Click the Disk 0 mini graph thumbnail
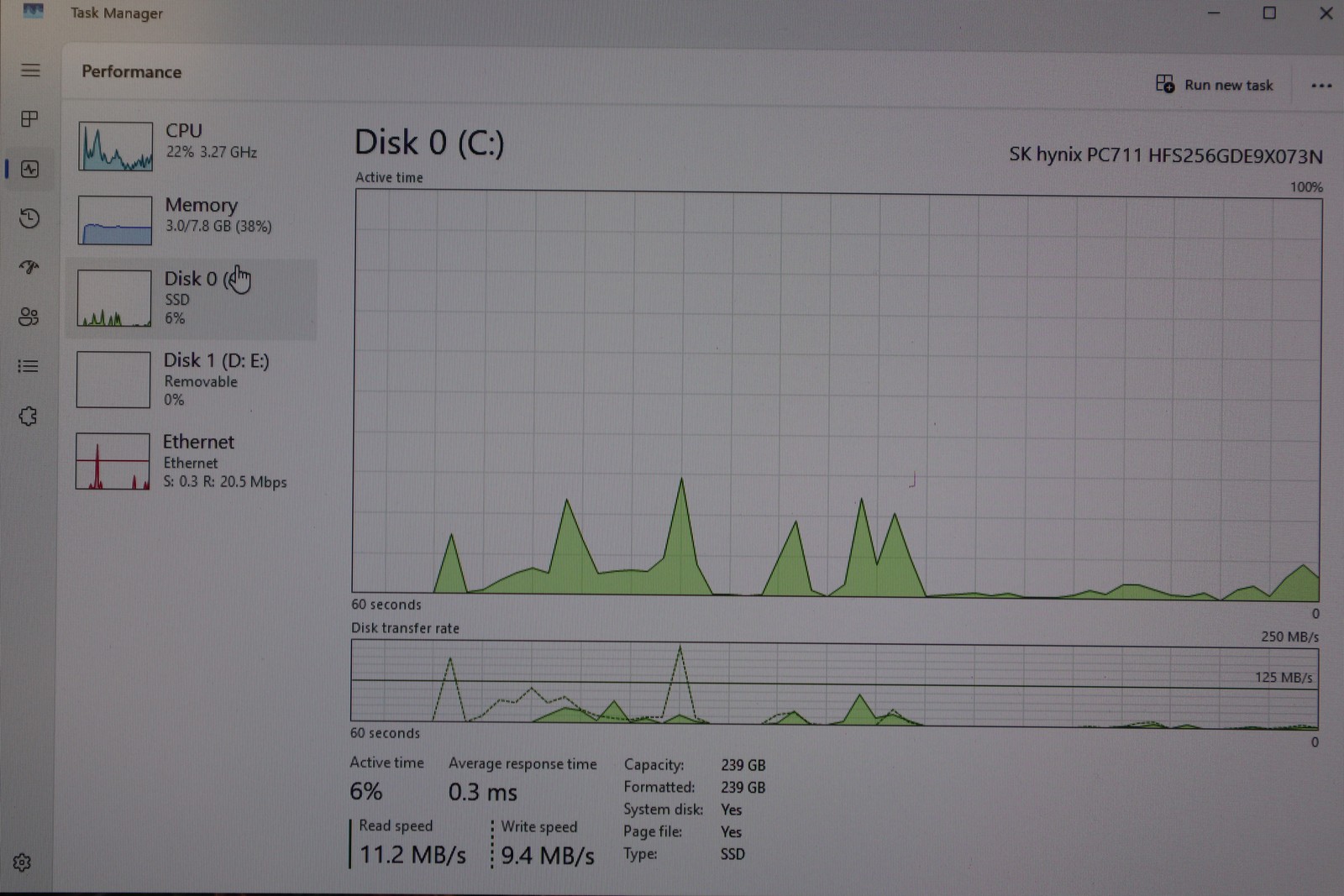 [x=114, y=298]
